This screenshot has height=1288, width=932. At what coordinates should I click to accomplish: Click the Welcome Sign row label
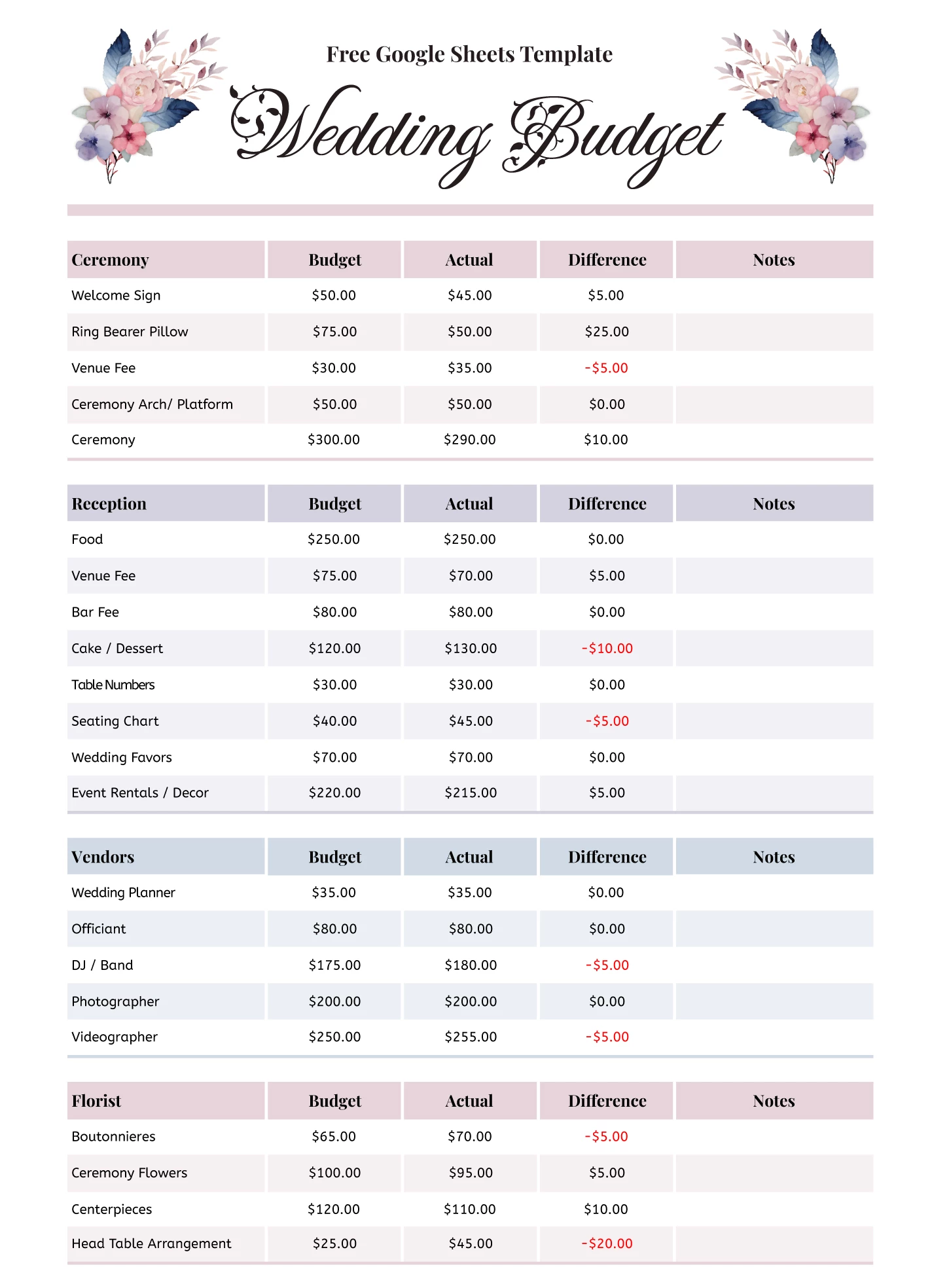[x=116, y=295]
